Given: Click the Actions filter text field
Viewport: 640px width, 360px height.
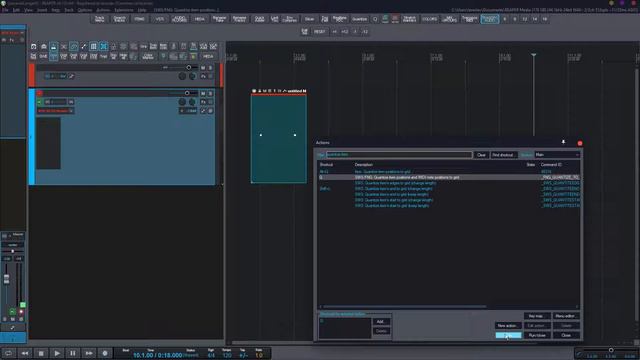Looking at the screenshot, I should (x=399, y=155).
